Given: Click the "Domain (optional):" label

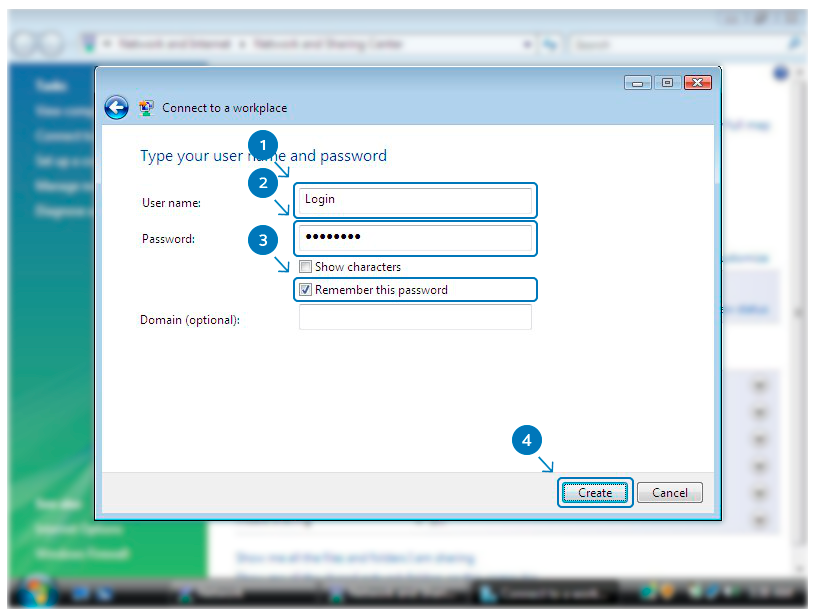Looking at the screenshot, I should pos(190,320).
